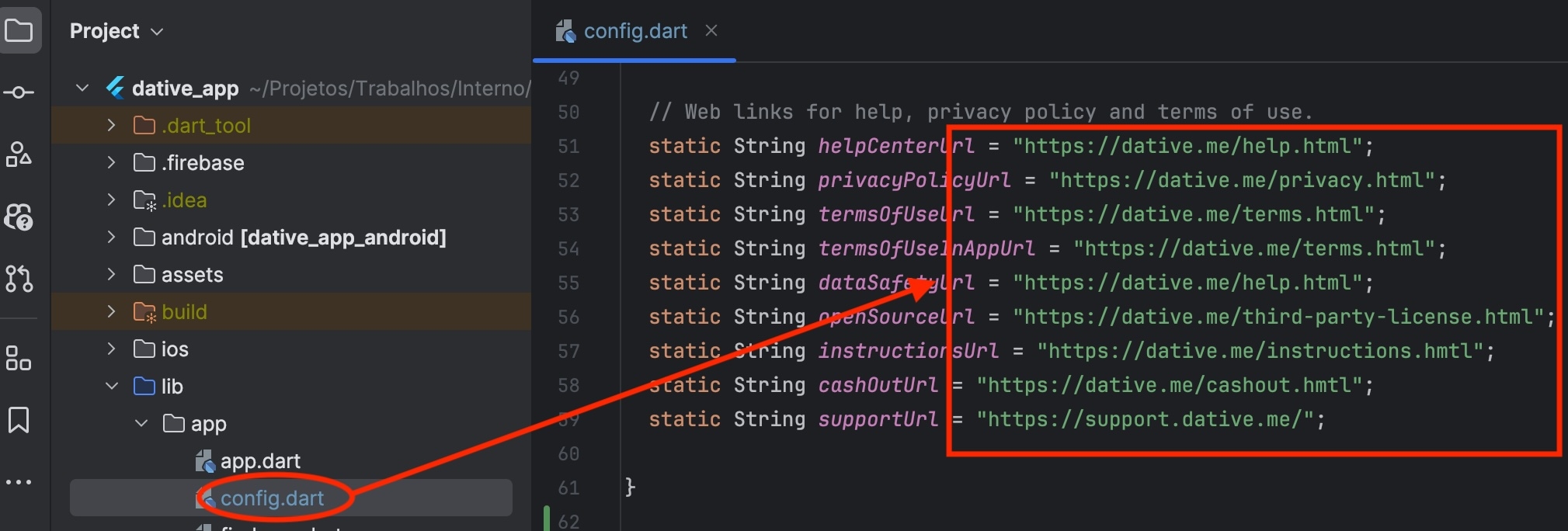Collapse the lib folder
This screenshot has height=531, width=1568.
tap(111, 386)
